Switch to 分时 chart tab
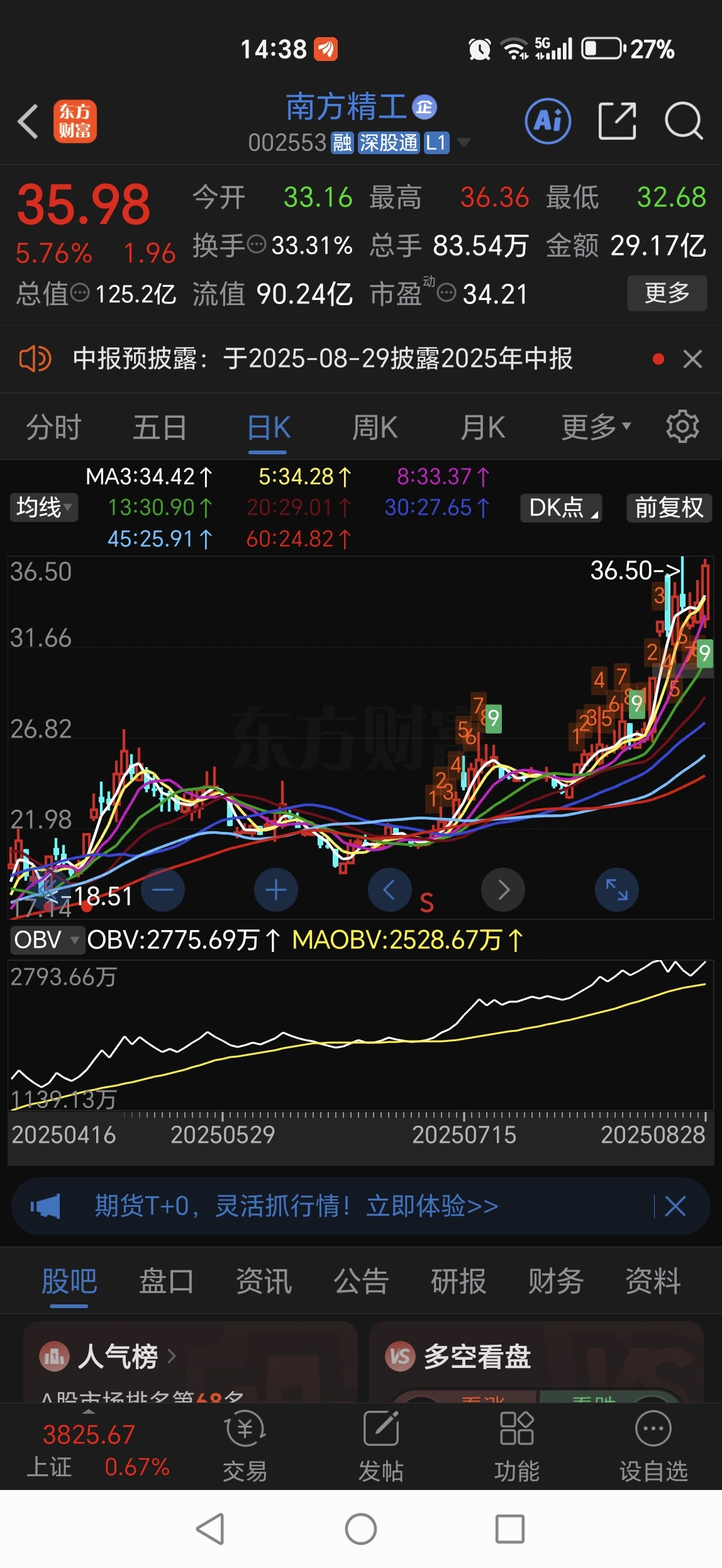 coord(53,427)
